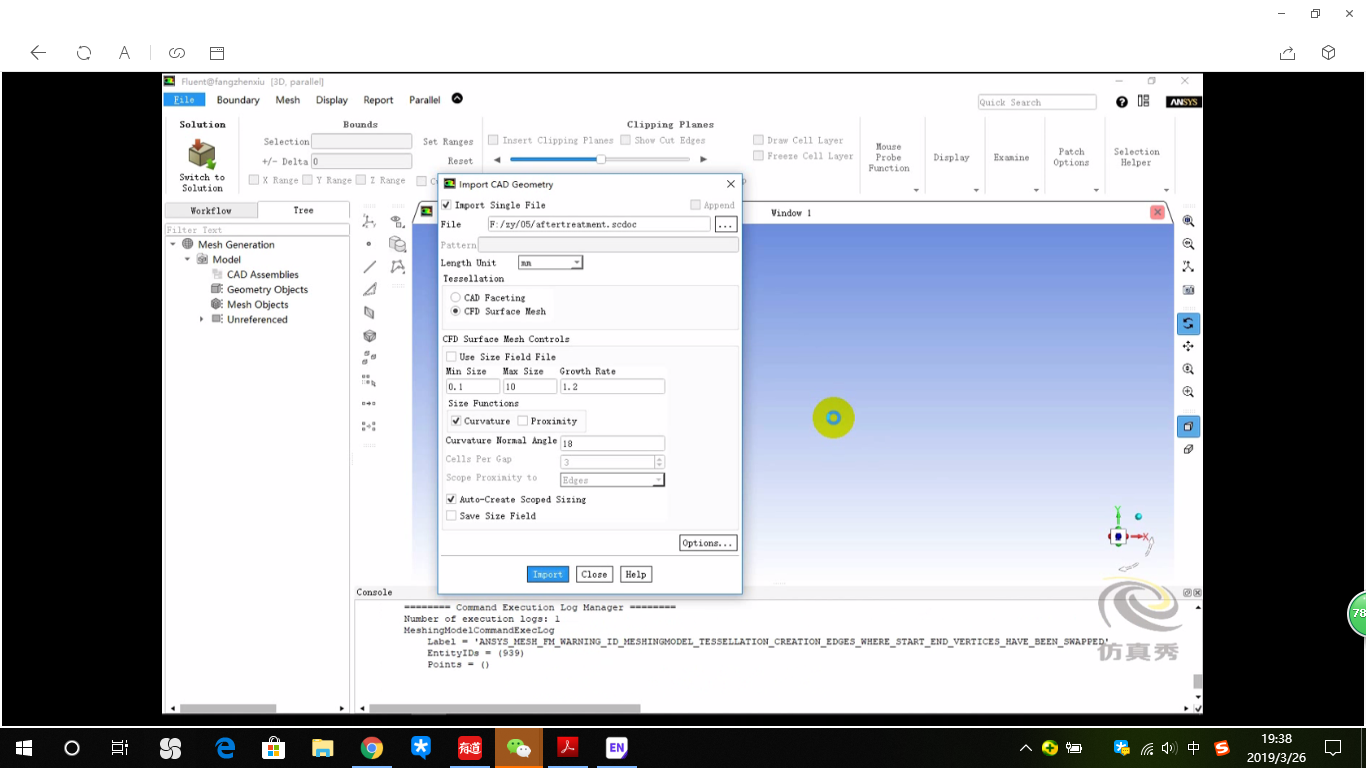Image resolution: width=1366 pixels, height=768 pixels.
Task: Select the triangle face selection filter icon
Action: [x=369, y=290]
